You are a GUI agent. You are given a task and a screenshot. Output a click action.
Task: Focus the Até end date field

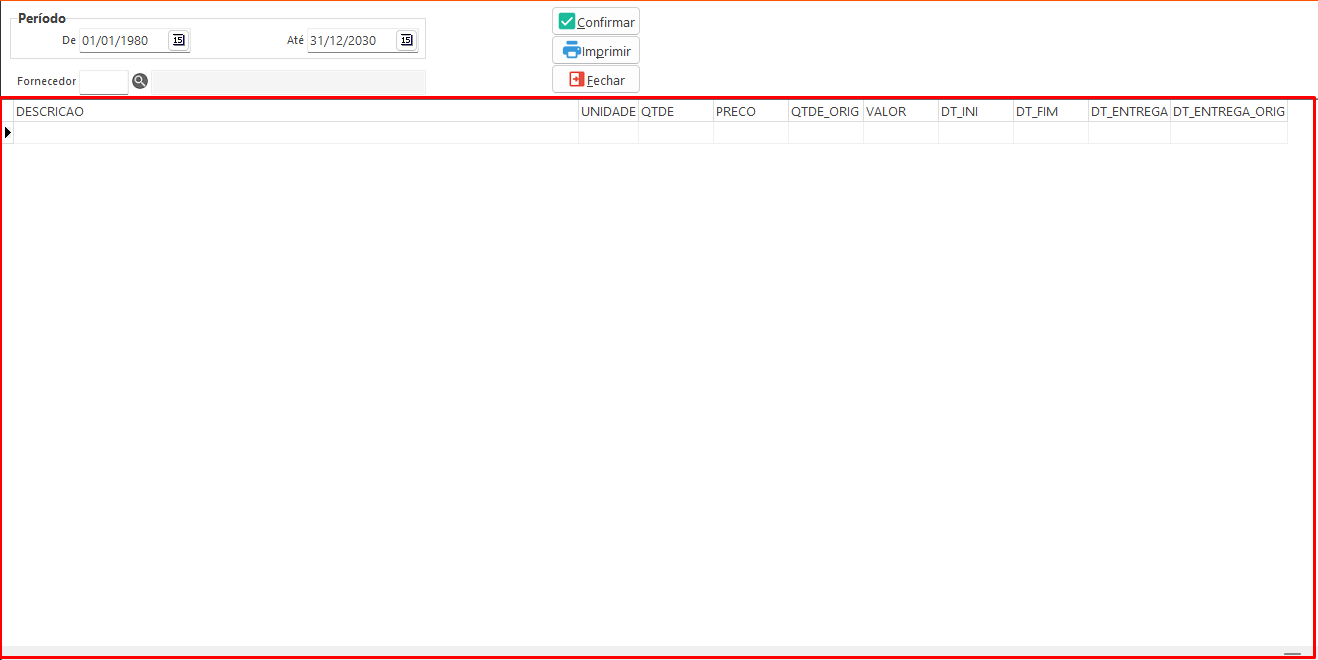350,41
